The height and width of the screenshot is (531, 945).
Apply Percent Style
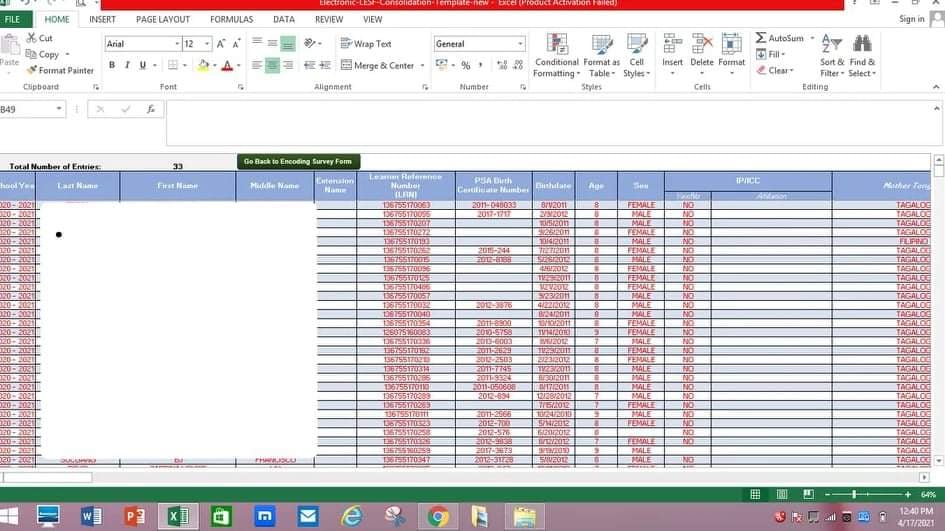[x=465, y=65]
